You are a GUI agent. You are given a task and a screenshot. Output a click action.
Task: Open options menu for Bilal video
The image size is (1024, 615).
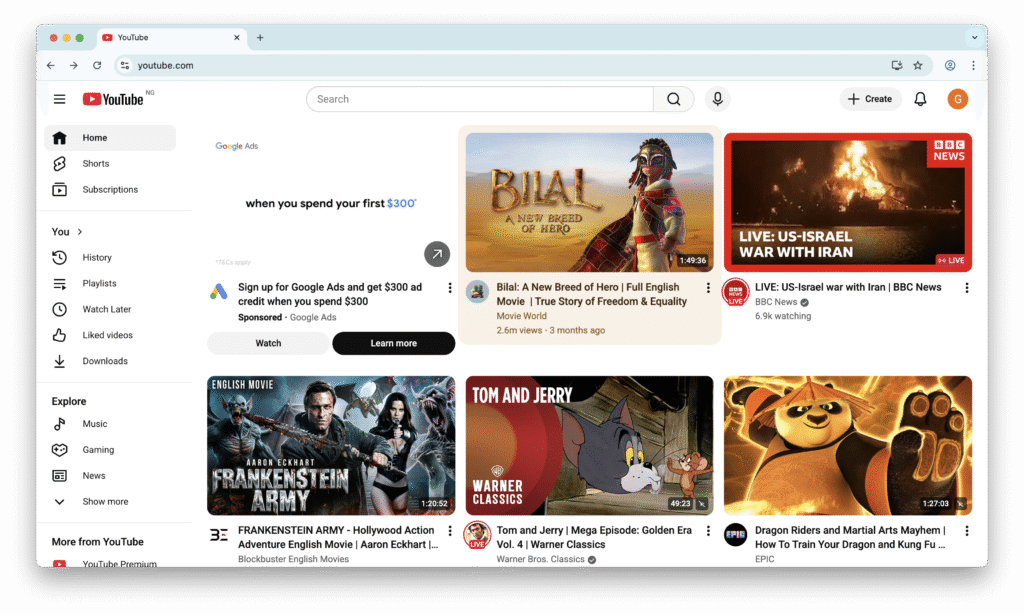pos(708,288)
